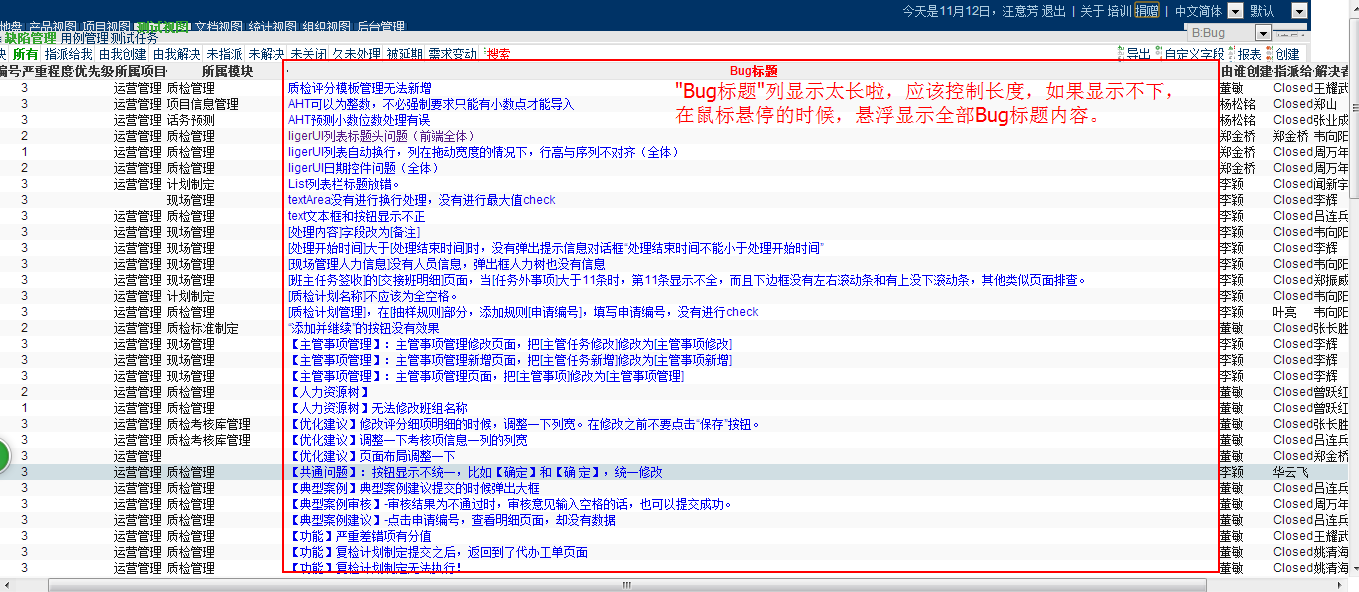The width and height of the screenshot is (1359, 592).
Task: Open bug 【优化建议】页面布局调整一下
Action: 371,456
